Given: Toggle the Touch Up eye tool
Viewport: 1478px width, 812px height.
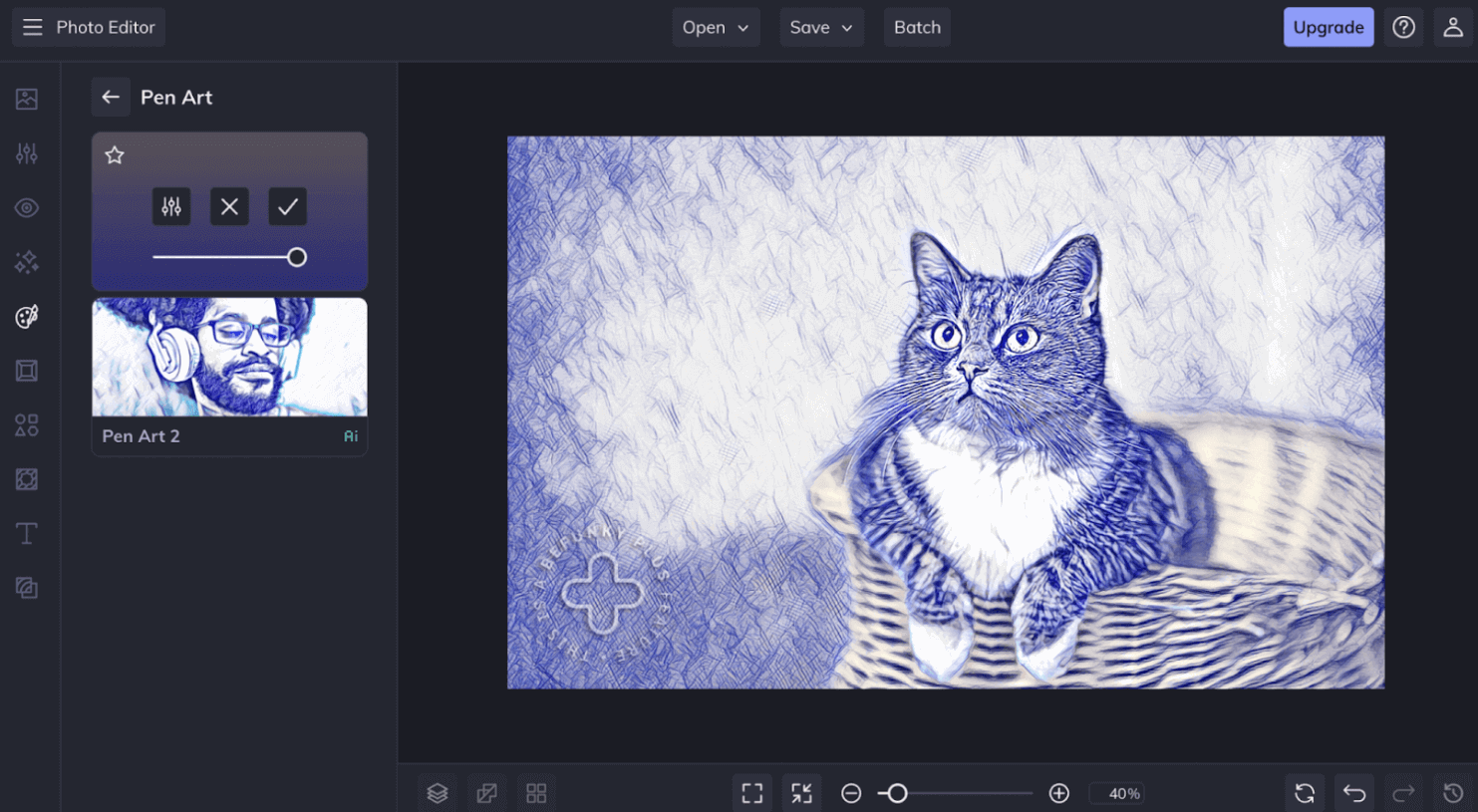Looking at the screenshot, I should (27, 208).
